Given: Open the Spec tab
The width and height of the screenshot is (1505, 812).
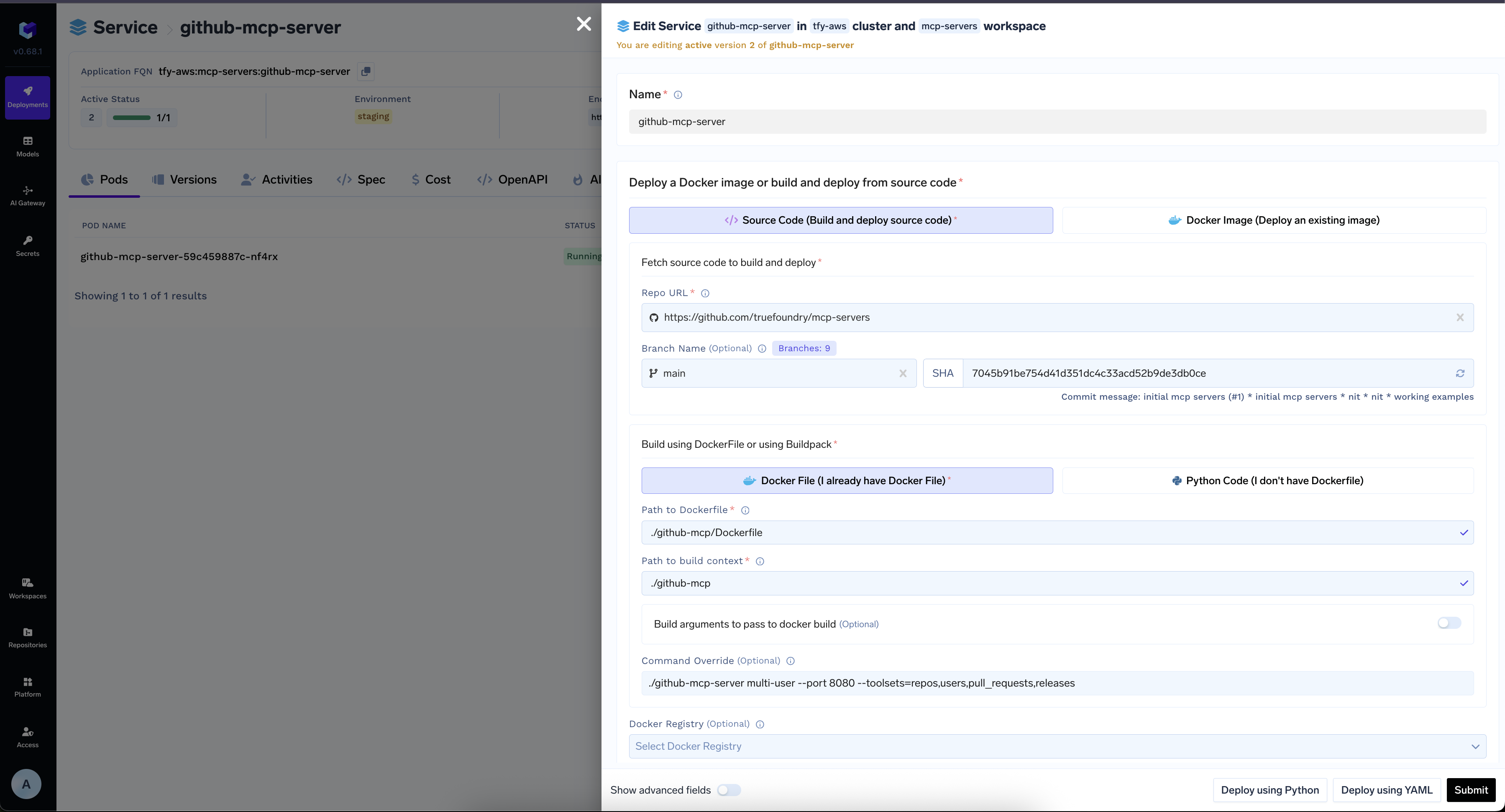Looking at the screenshot, I should [361, 179].
